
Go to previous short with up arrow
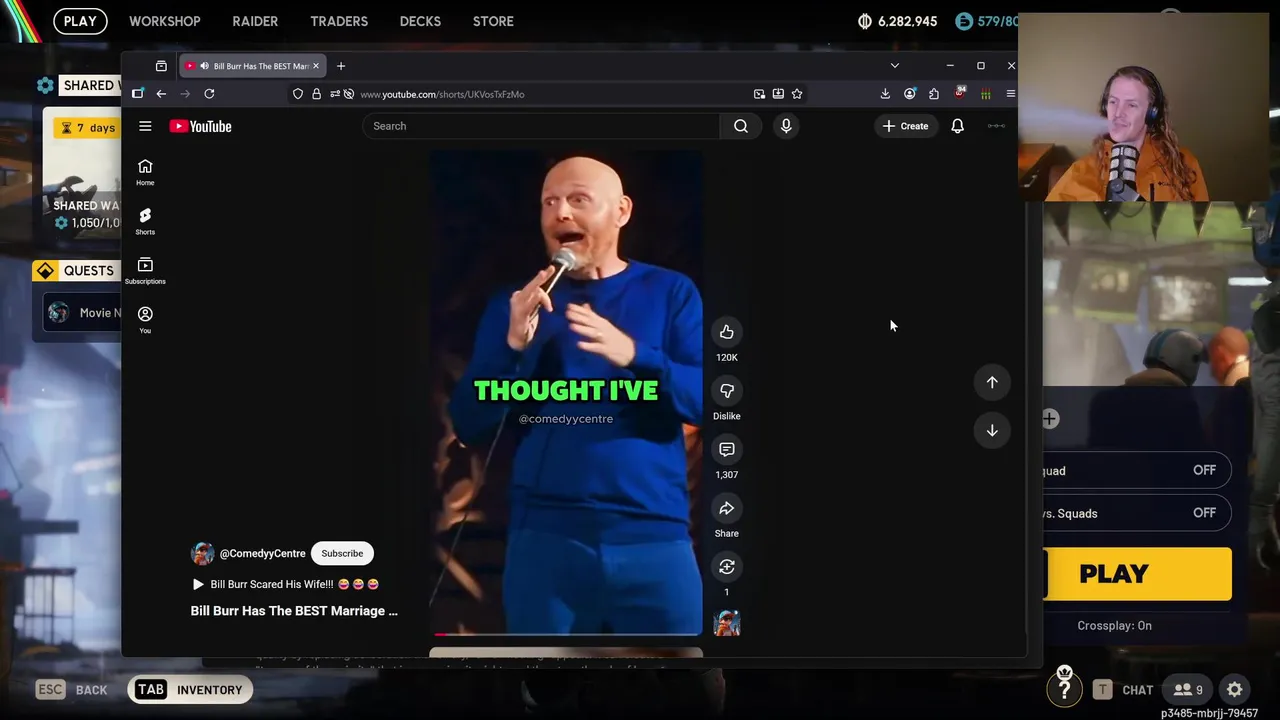(x=992, y=382)
